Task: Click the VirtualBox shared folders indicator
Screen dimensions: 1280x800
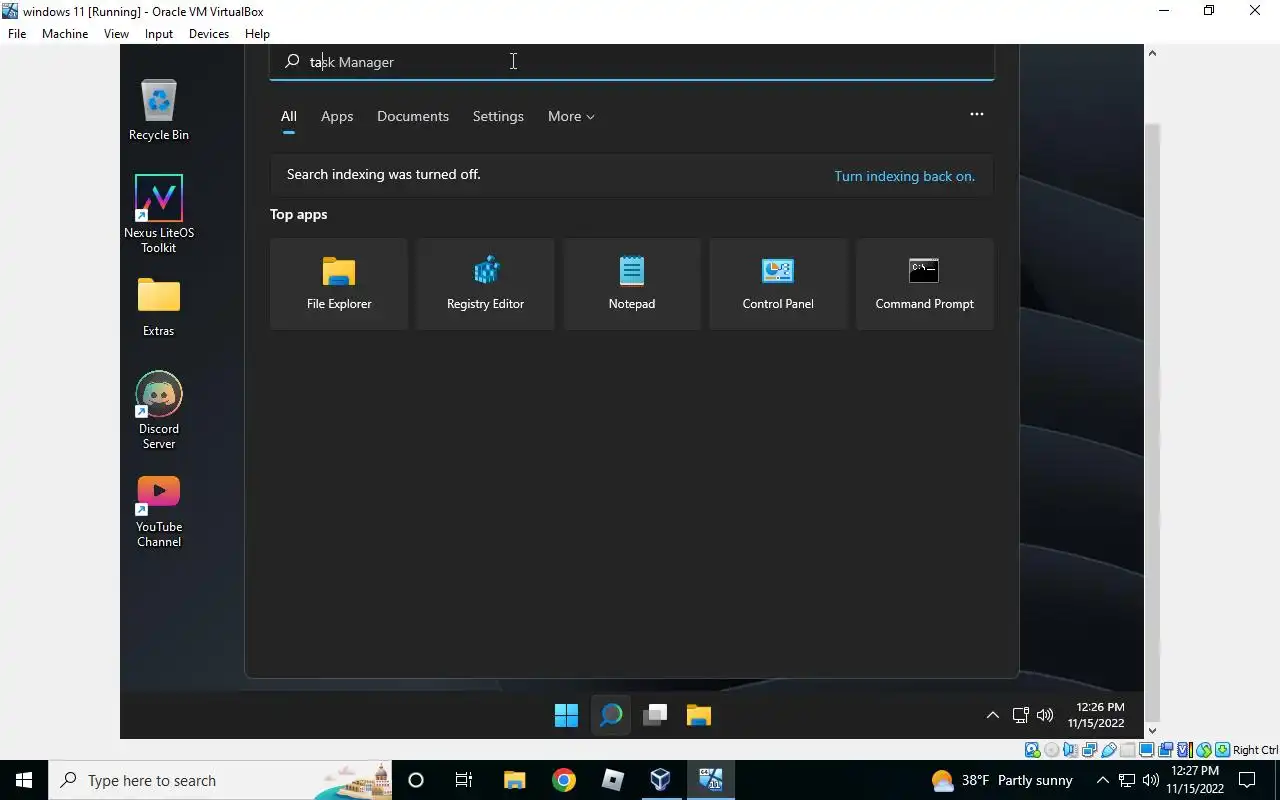Action: pos(1128,750)
